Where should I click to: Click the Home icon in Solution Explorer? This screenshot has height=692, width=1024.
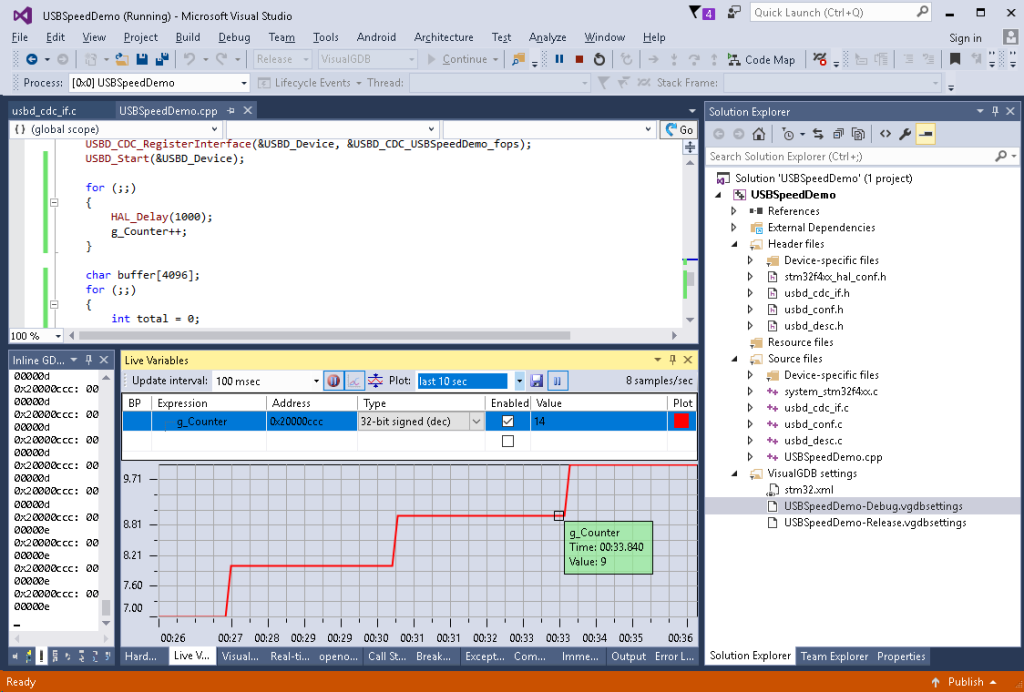click(x=758, y=134)
